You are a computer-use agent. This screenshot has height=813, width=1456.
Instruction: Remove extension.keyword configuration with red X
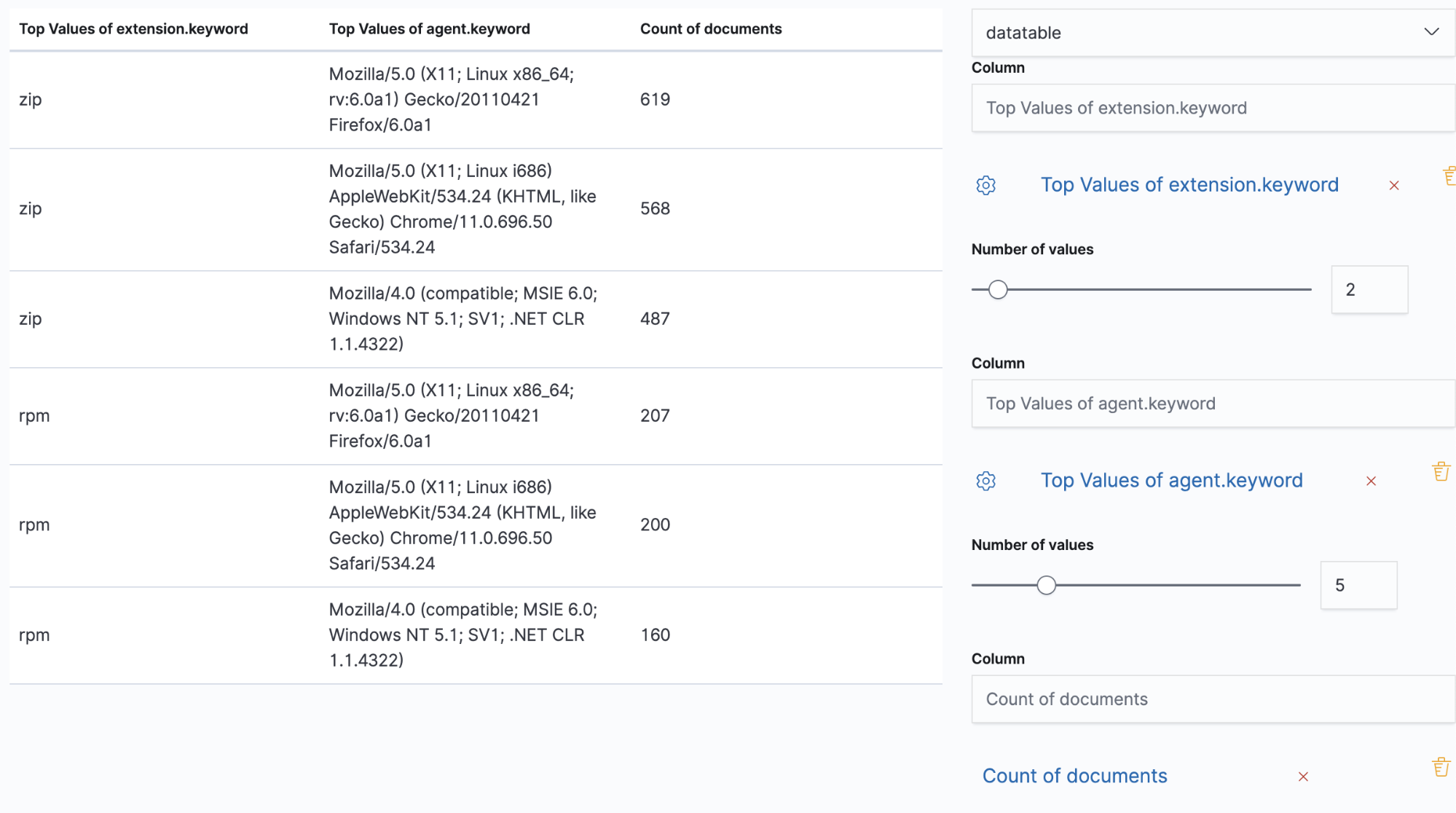point(1393,186)
